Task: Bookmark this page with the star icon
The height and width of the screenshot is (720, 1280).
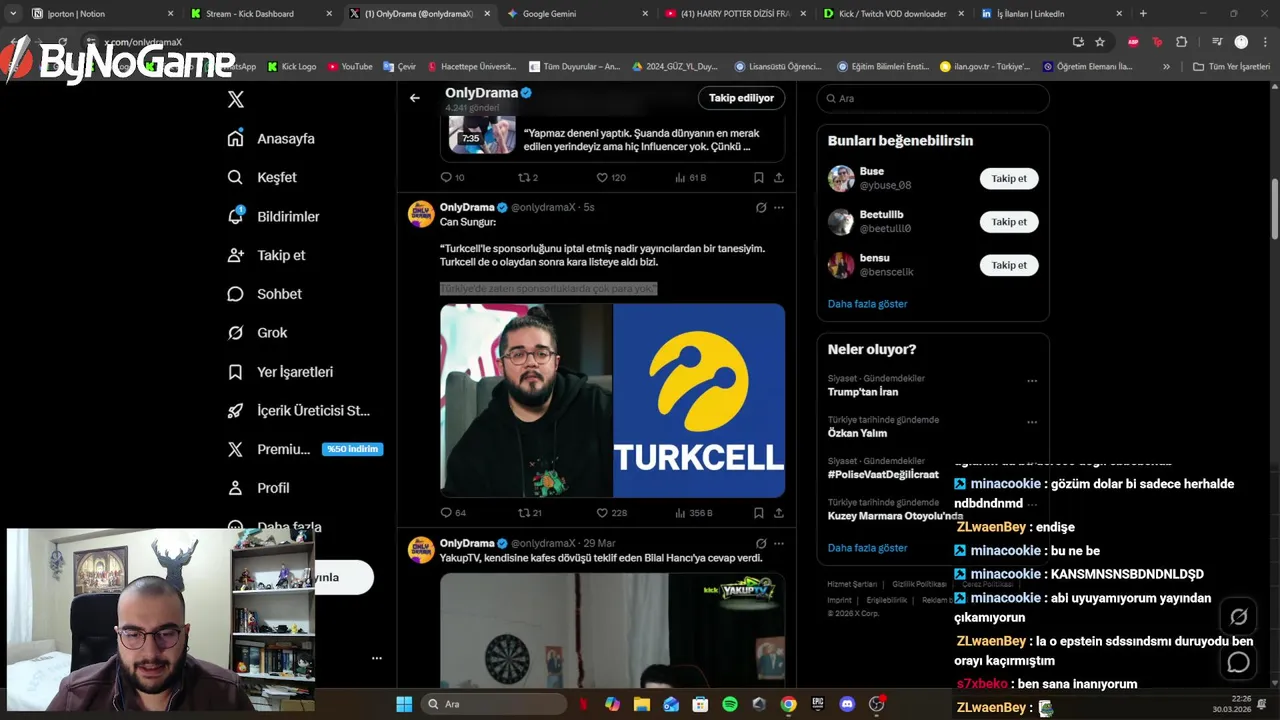Action: (x=1100, y=42)
